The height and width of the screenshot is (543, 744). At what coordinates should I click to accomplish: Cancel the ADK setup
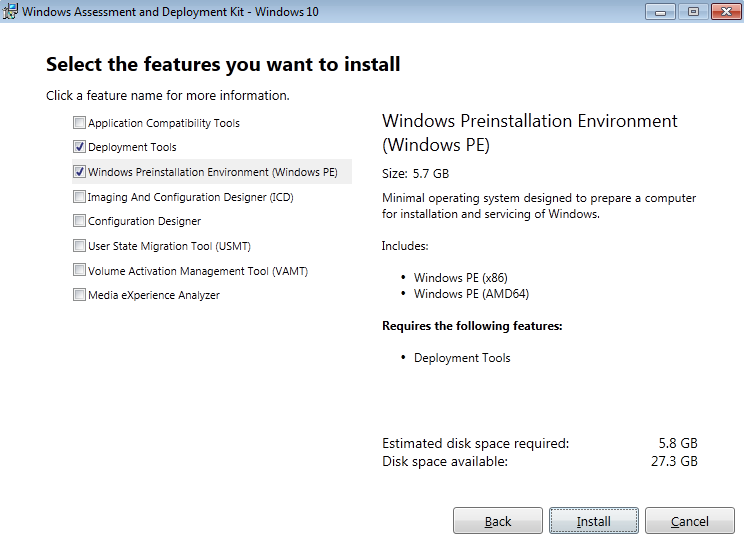[x=690, y=521]
